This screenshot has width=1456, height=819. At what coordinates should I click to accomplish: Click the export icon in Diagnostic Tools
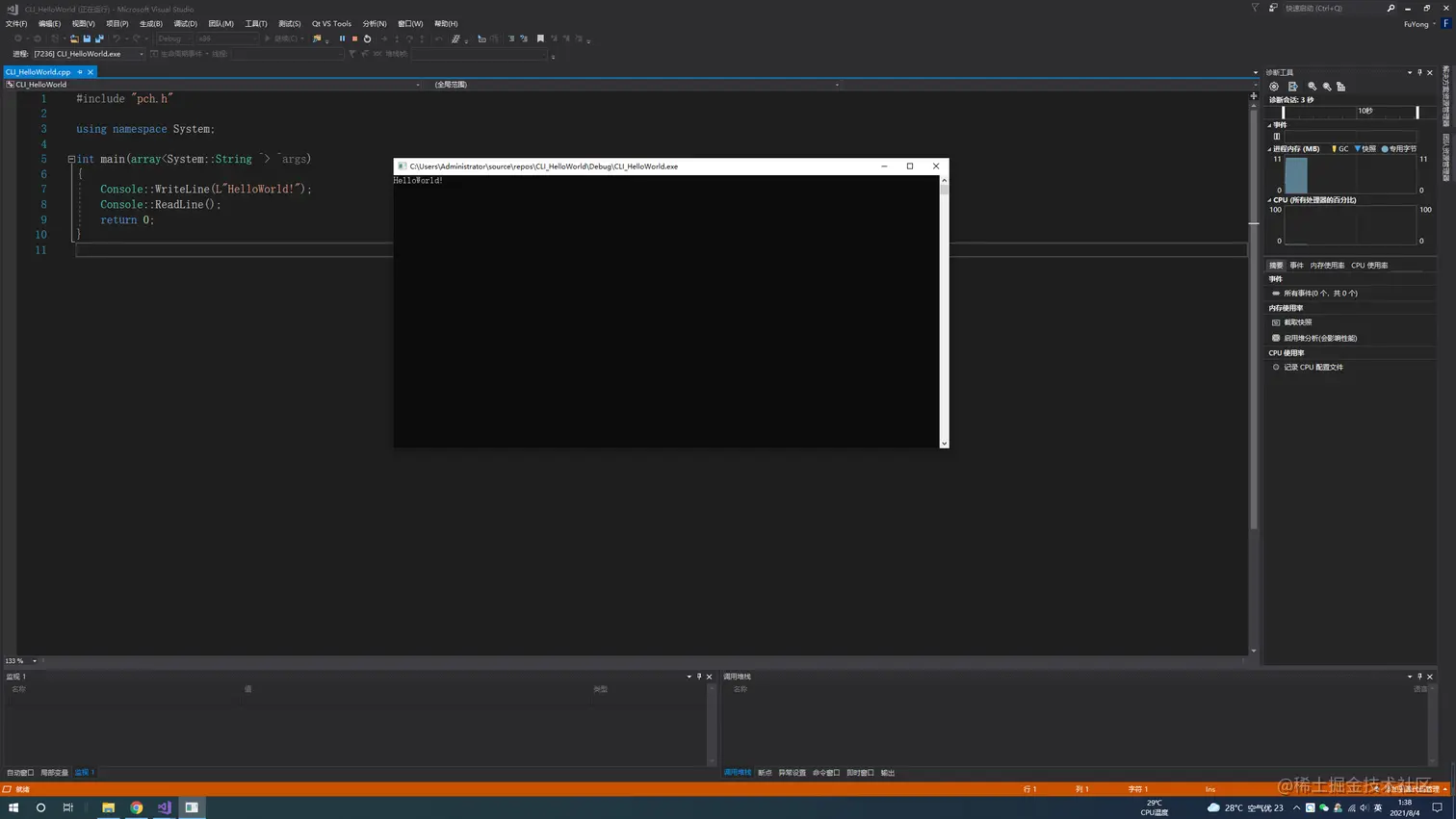1293,87
